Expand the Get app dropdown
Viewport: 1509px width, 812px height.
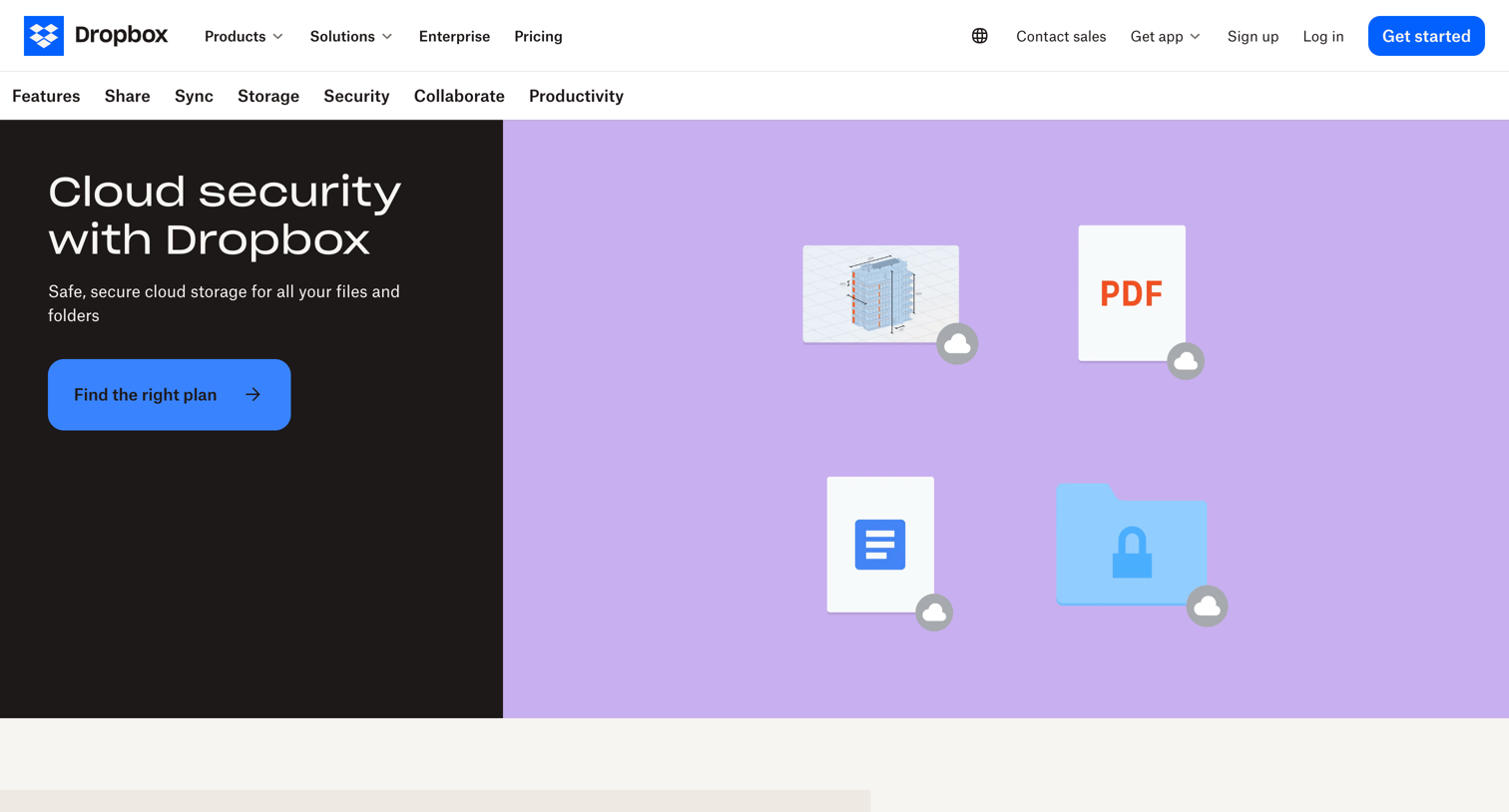1166,36
